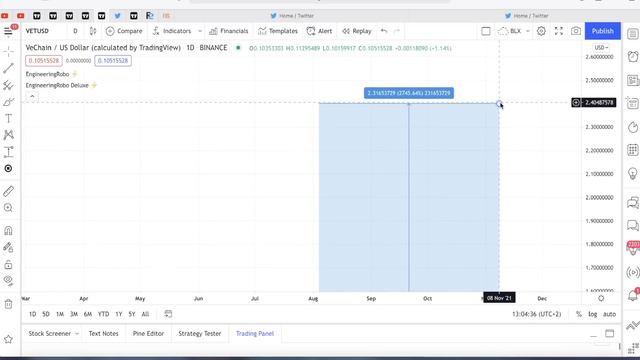This screenshot has height=360, width=640.
Task: Select the prediction and measurement tool
Action: 8,152
